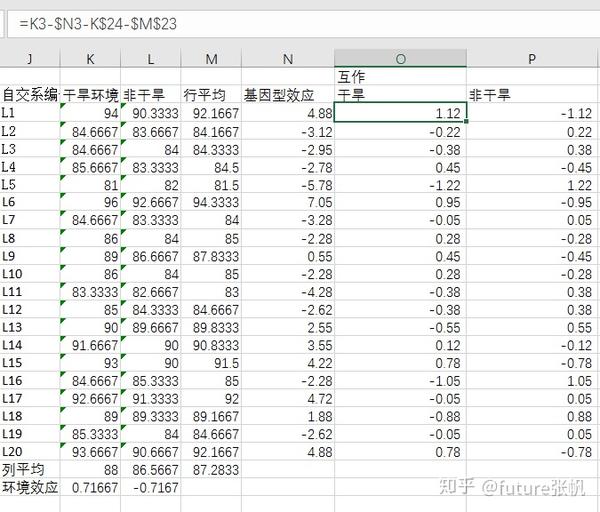Select highlighted column header O
Image resolution: width=600 pixels, height=512 pixels.
[400, 59]
